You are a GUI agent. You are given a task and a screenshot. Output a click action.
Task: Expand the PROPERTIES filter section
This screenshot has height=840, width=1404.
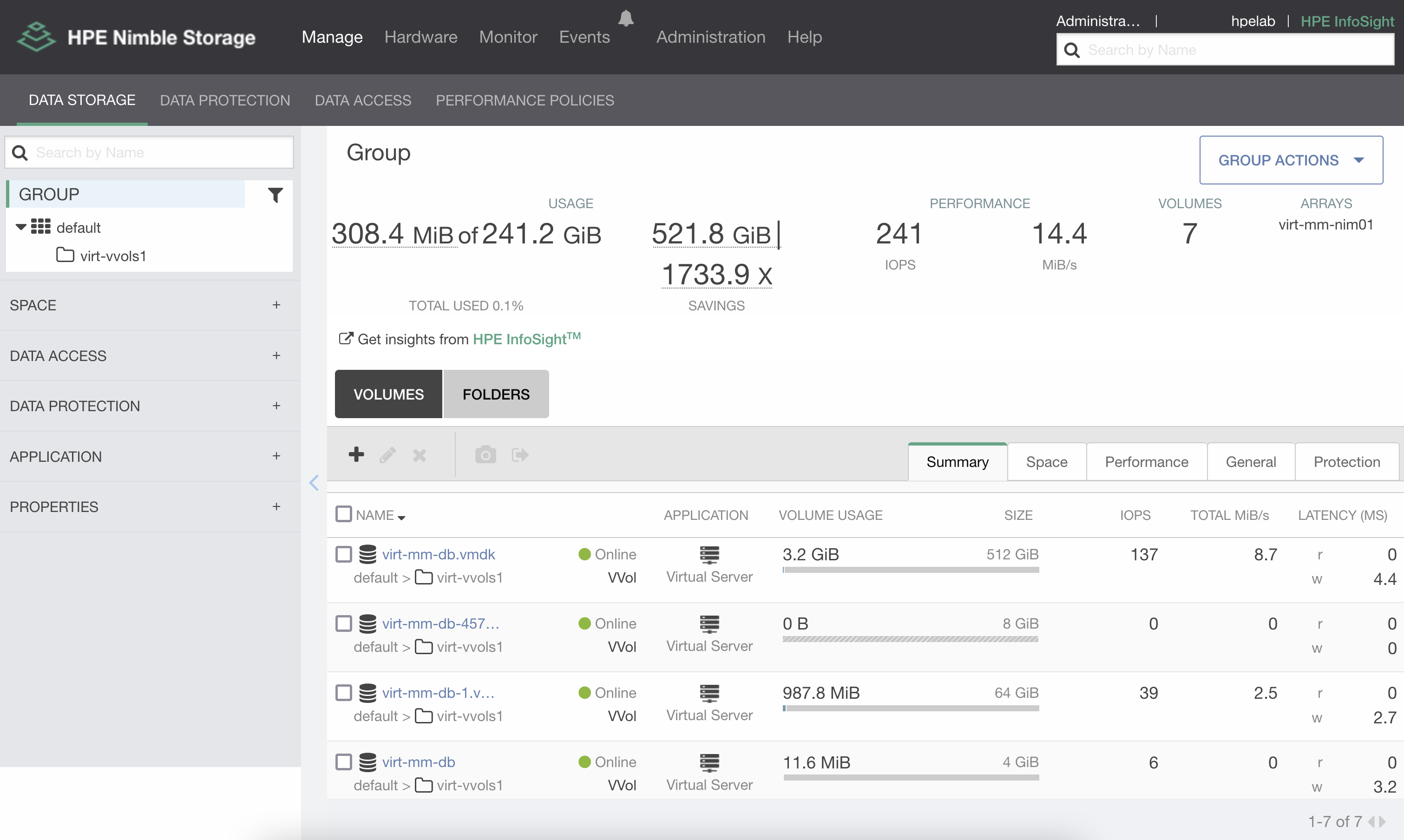click(276, 506)
